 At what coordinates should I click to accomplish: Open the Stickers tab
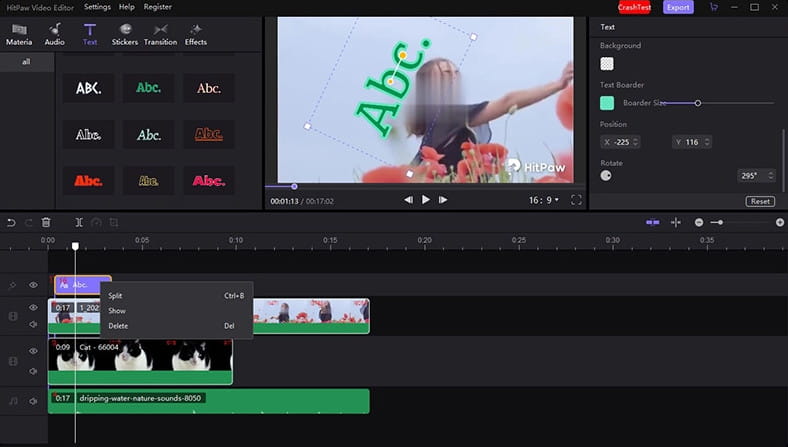[x=125, y=34]
